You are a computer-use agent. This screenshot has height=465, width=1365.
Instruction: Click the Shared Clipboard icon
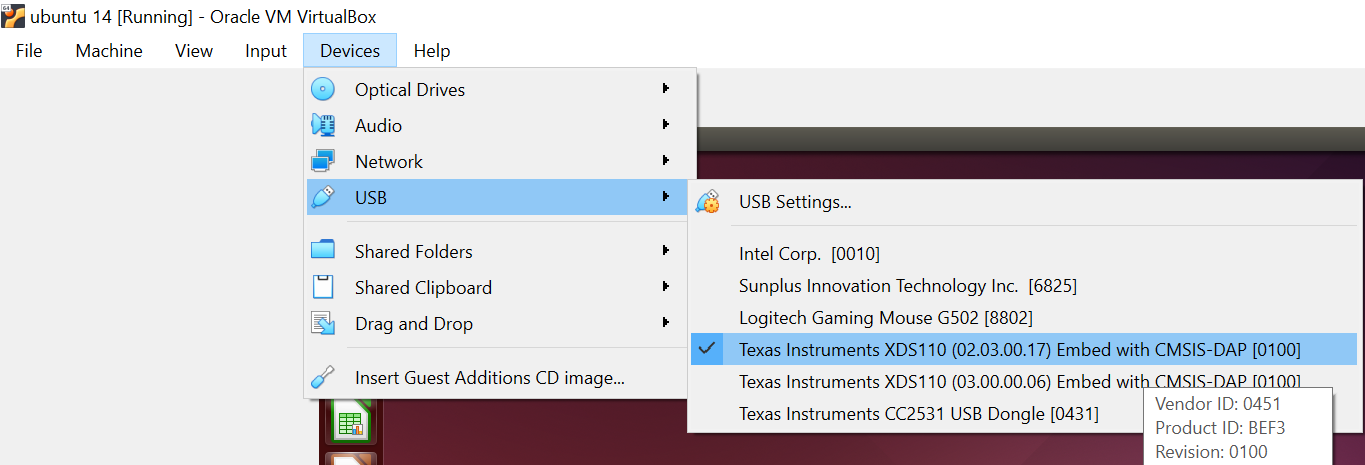point(322,287)
